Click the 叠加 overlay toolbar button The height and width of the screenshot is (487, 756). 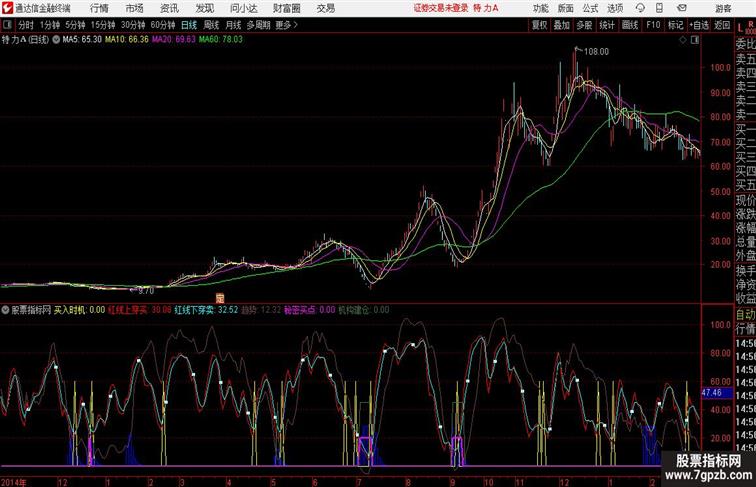(562, 25)
